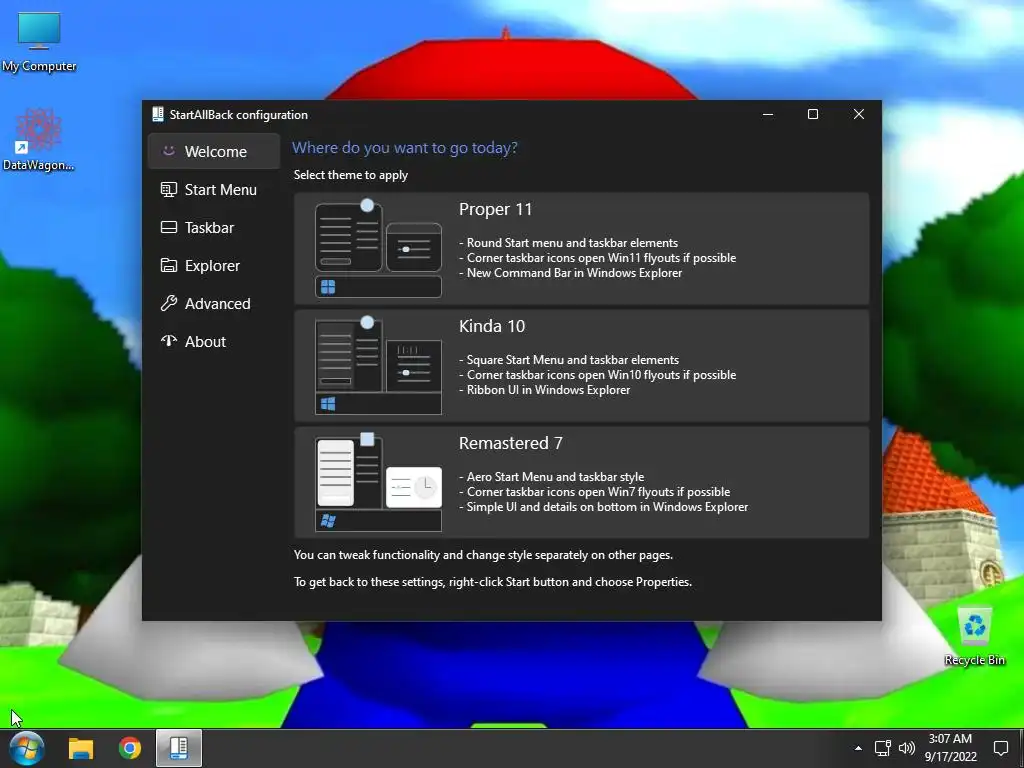Open the Taskbar settings page
This screenshot has width=1024, height=768.
click(x=214, y=227)
